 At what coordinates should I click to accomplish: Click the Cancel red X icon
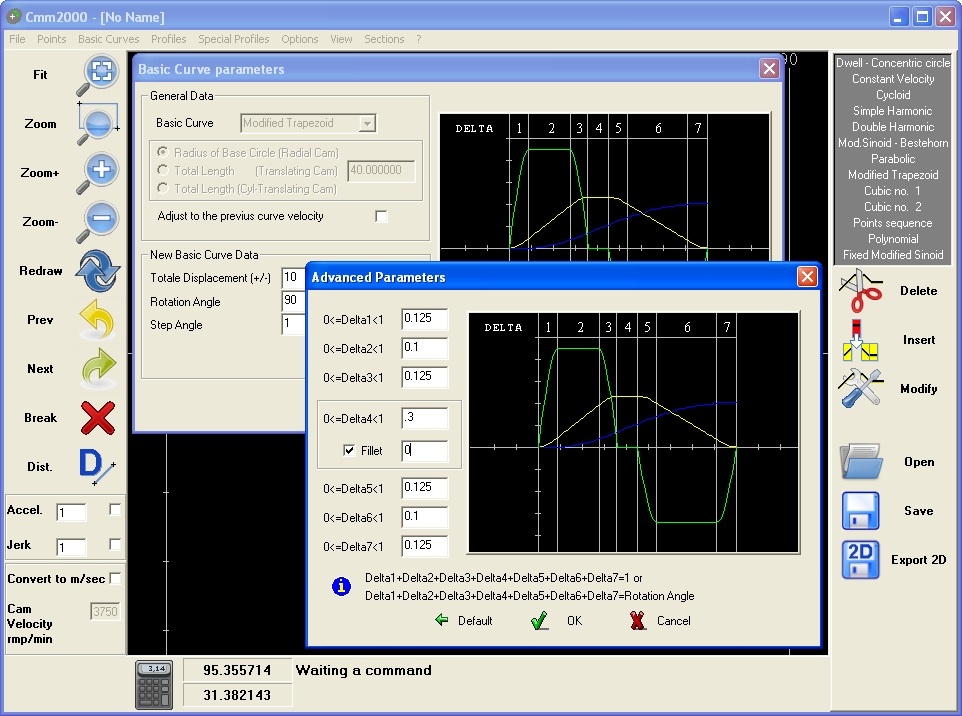pyautogui.click(x=638, y=621)
